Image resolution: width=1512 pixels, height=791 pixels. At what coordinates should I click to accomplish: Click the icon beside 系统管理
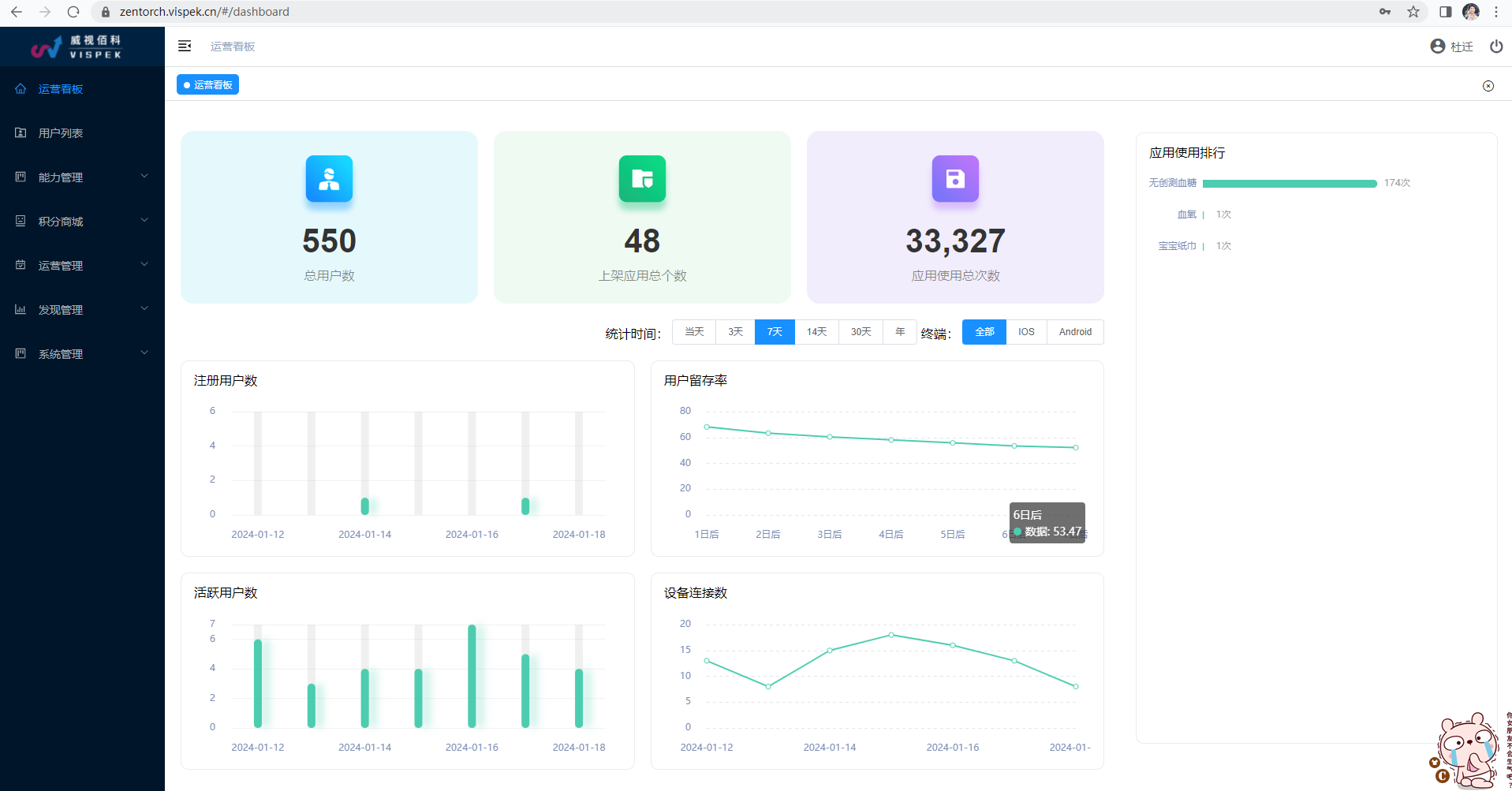(21, 353)
